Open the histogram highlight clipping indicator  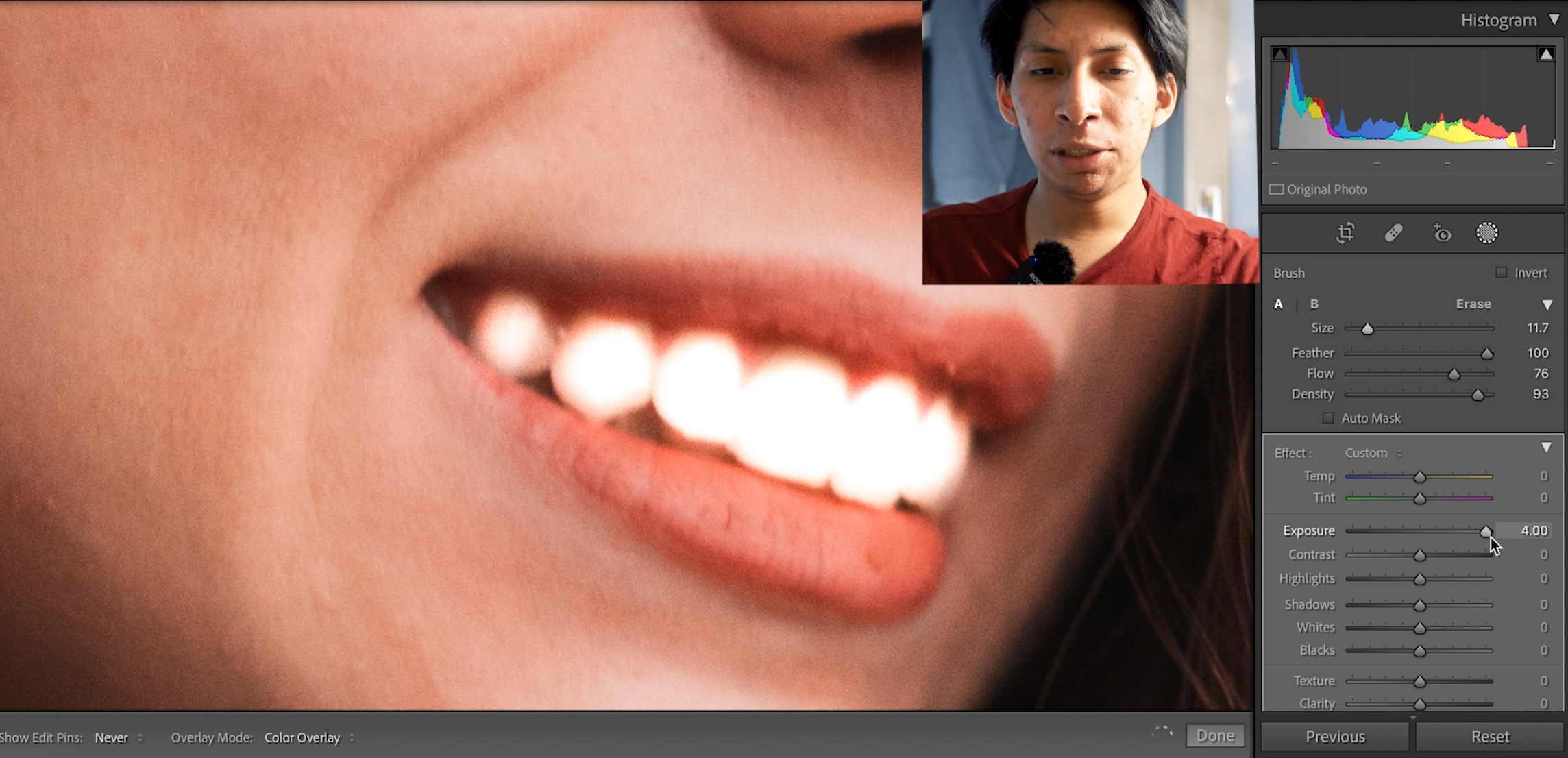tap(1545, 52)
